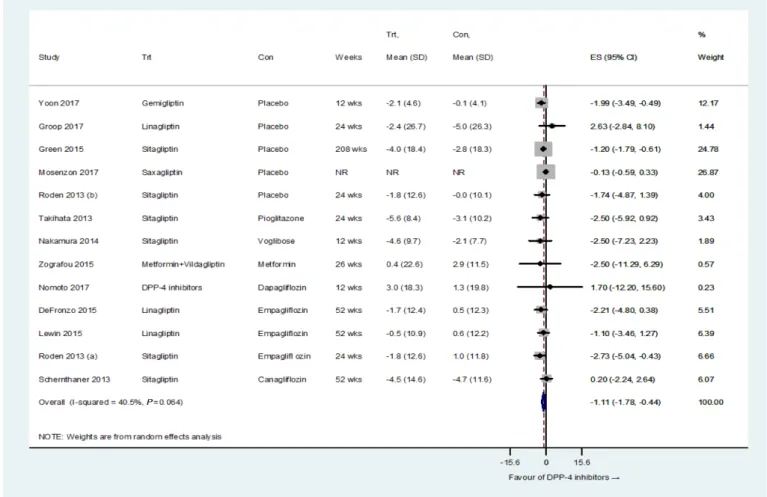The image size is (767, 497).
Task: Select the 'Mosenzon 2017' study row label
Action: coord(68,172)
